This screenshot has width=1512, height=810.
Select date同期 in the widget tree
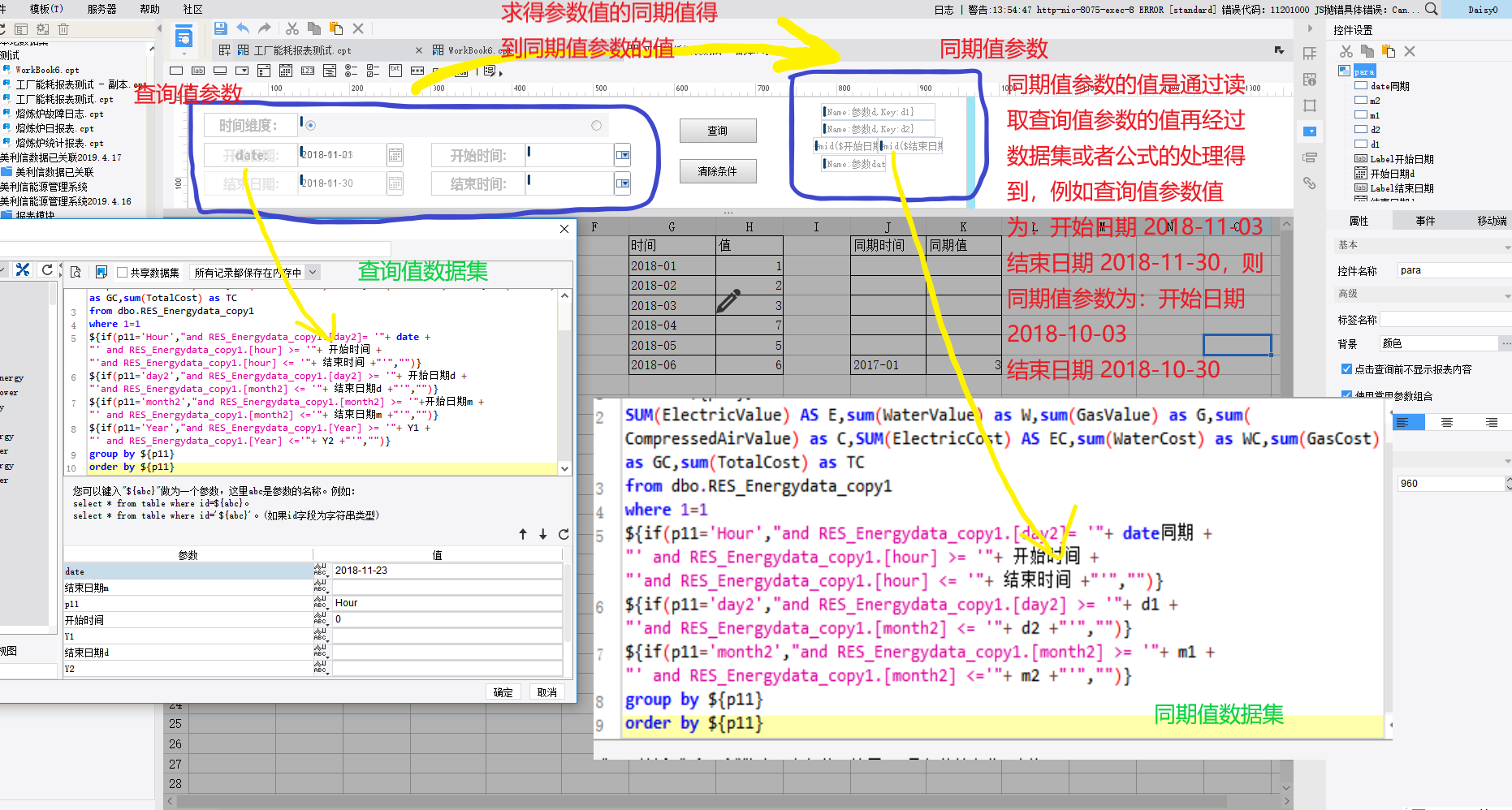tap(1389, 86)
